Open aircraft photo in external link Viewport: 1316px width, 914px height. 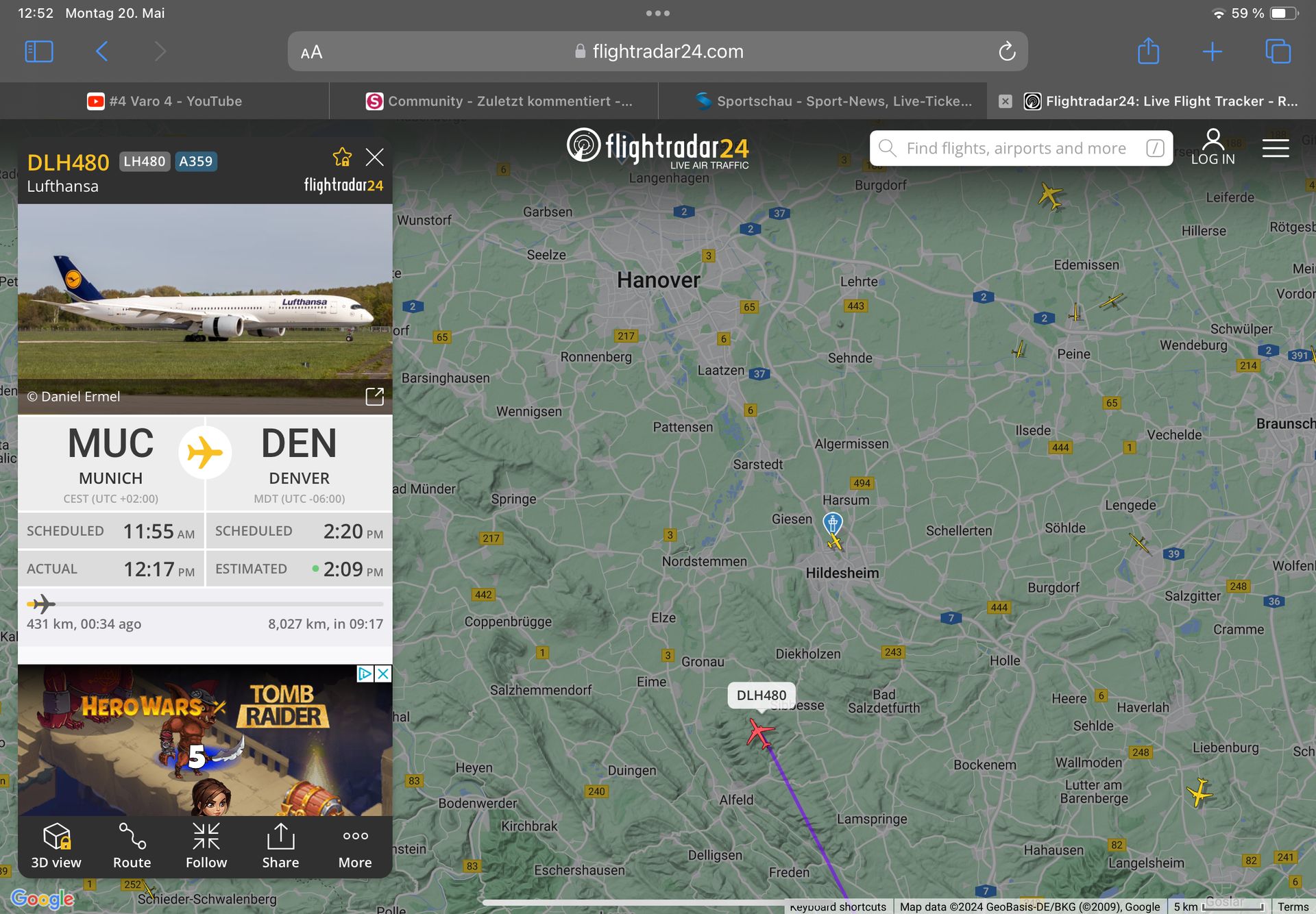[374, 396]
